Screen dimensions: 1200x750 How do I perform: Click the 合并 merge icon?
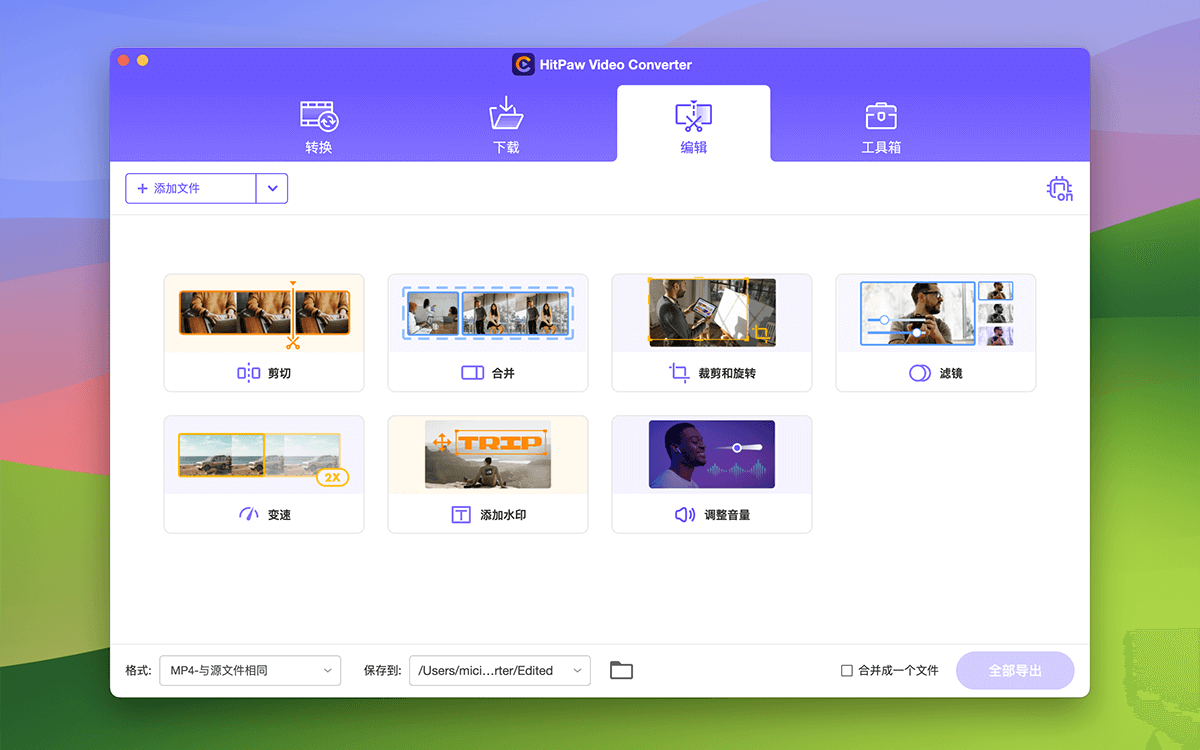click(473, 373)
